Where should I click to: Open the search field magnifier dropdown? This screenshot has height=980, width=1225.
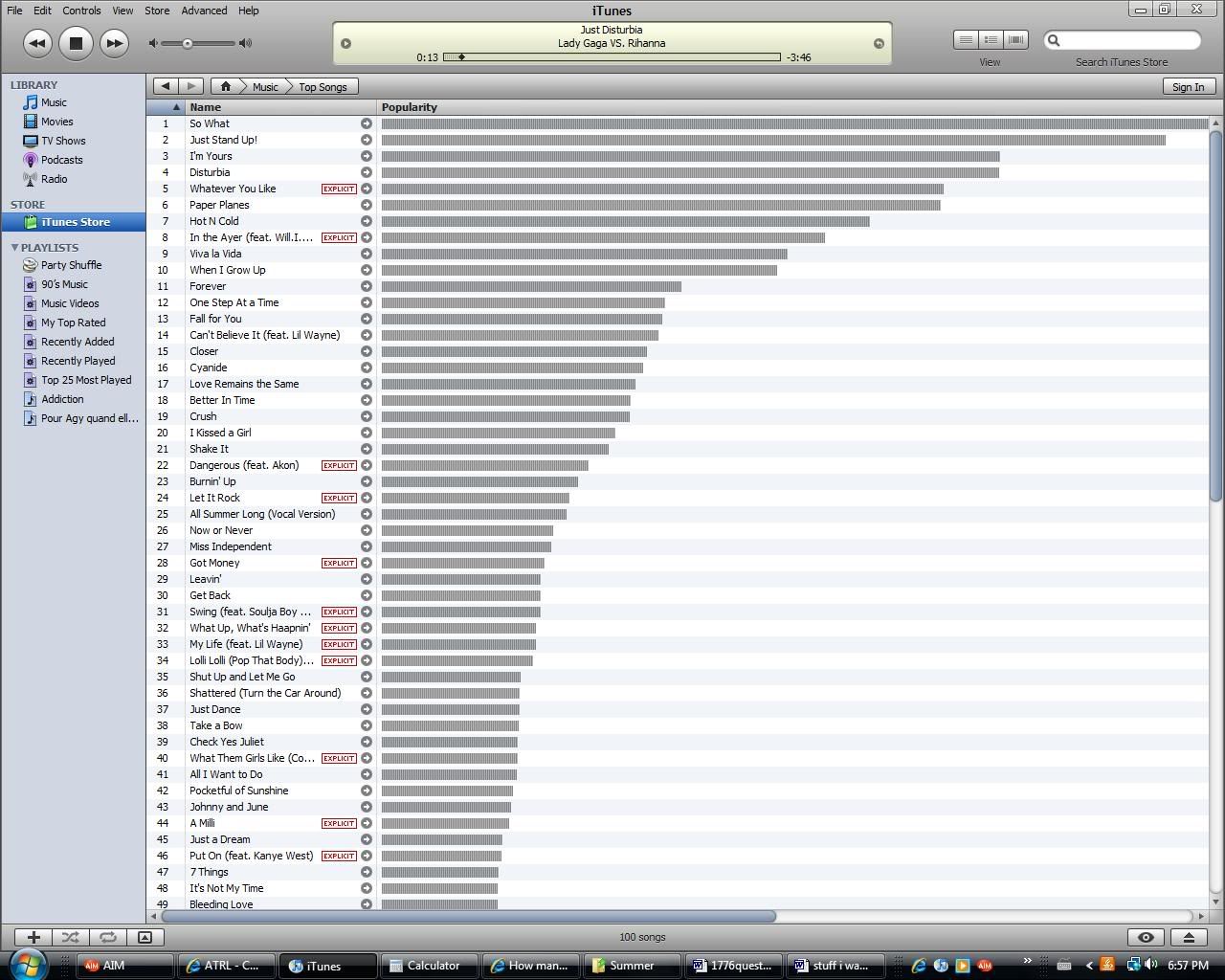[1055, 40]
